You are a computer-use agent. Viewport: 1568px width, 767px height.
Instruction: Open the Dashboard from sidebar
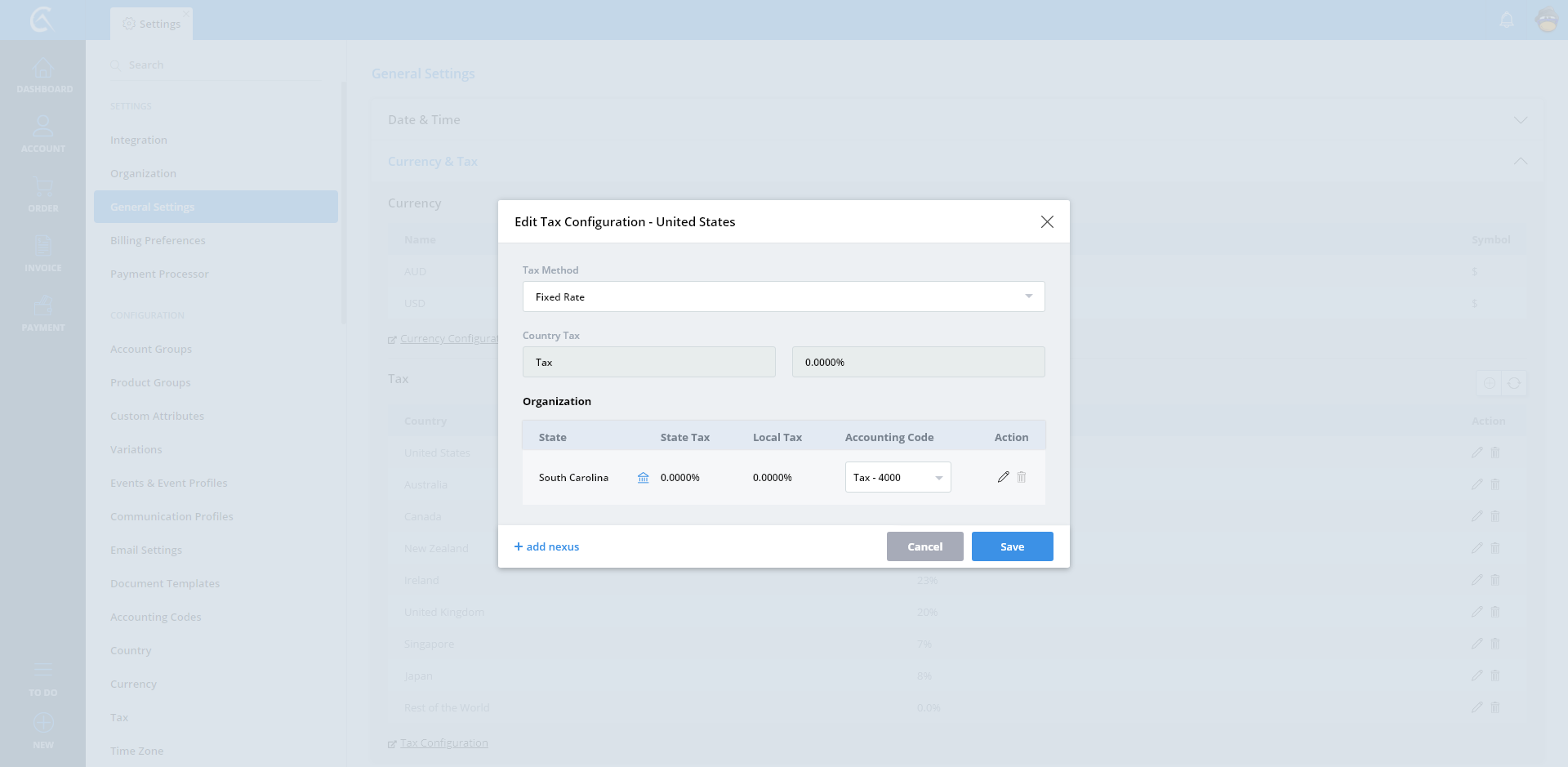(43, 75)
